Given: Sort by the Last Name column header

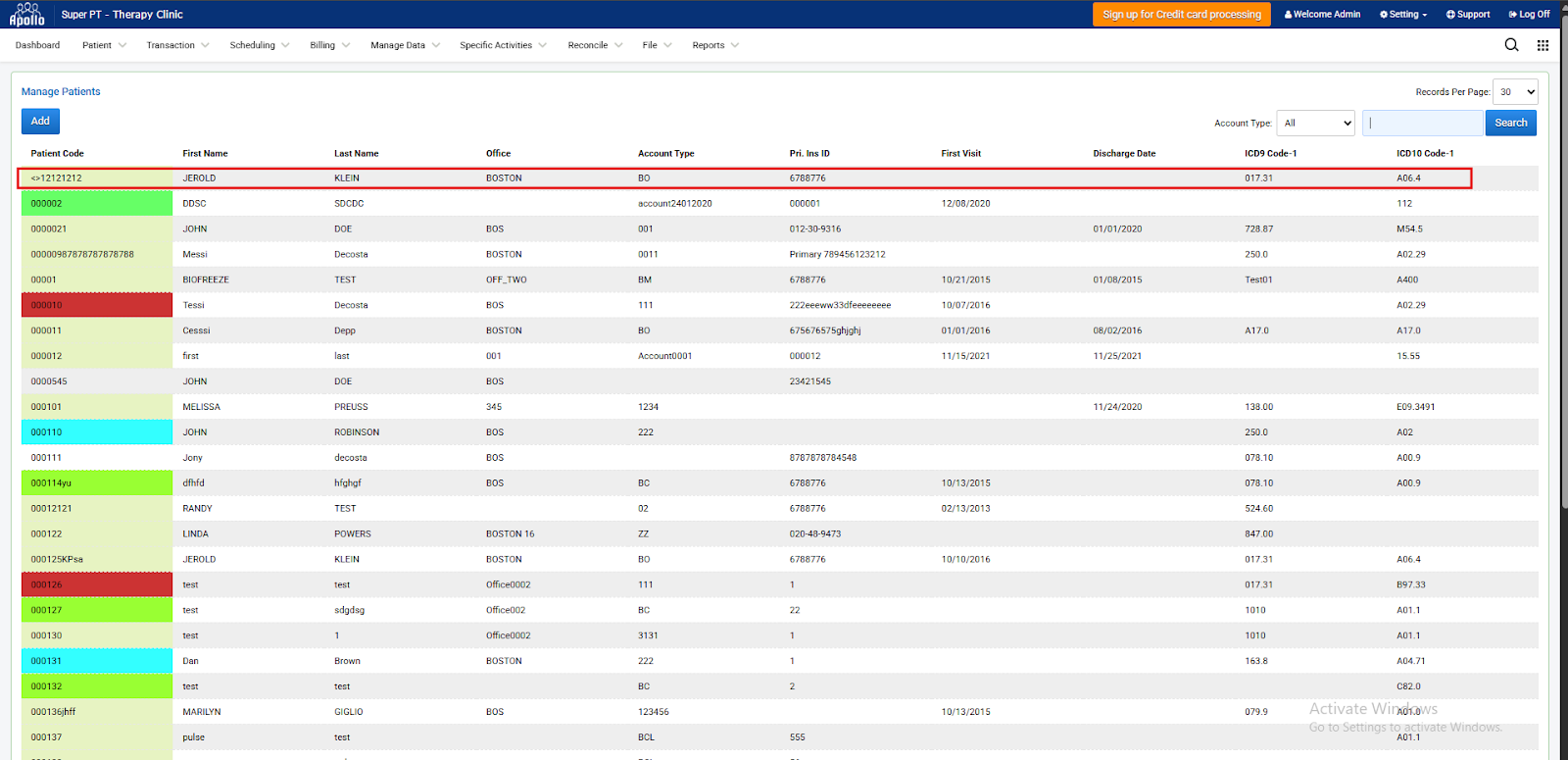Looking at the screenshot, I should [356, 154].
